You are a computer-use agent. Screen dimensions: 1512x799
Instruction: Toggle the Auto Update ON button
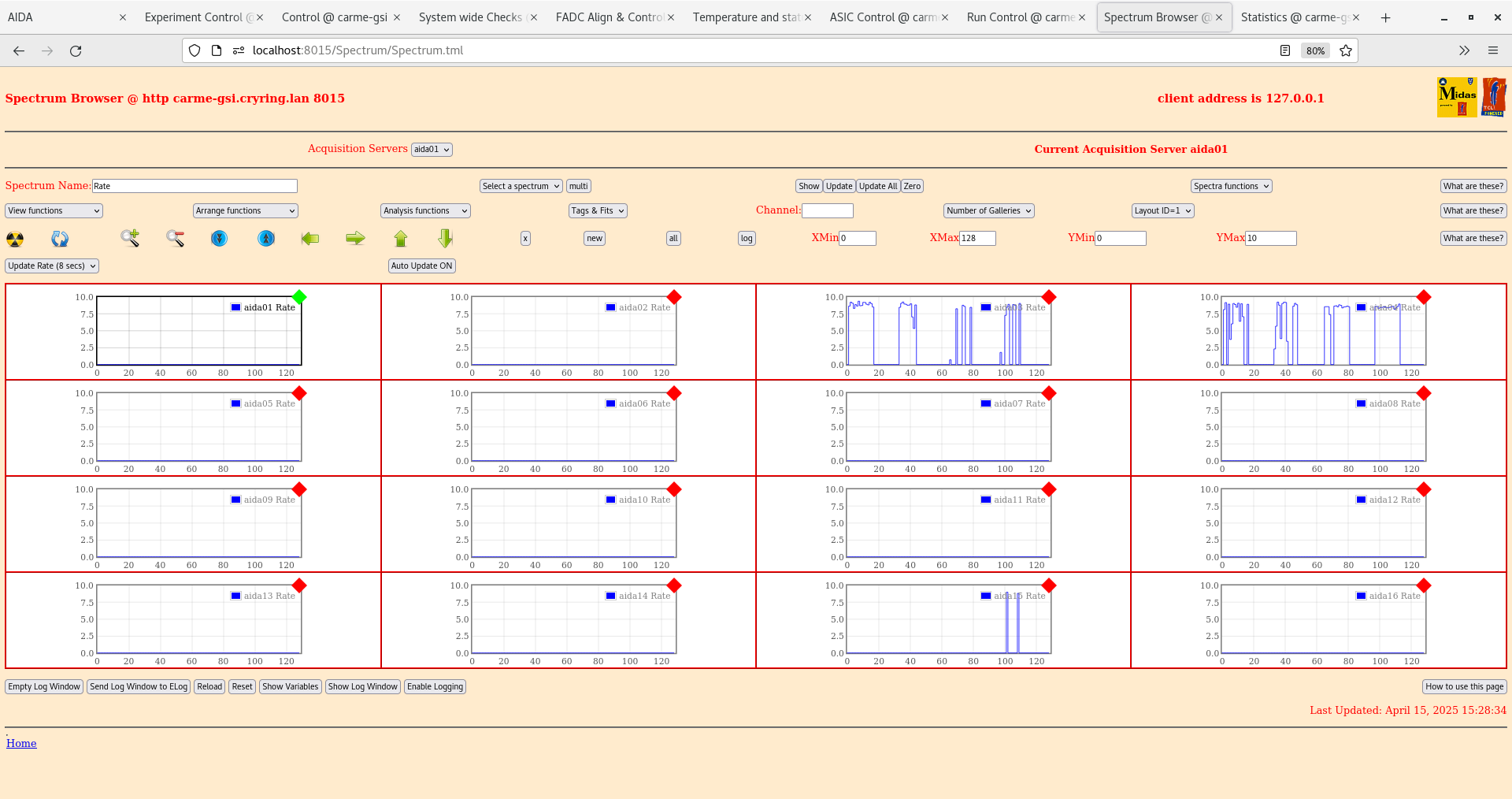(421, 266)
